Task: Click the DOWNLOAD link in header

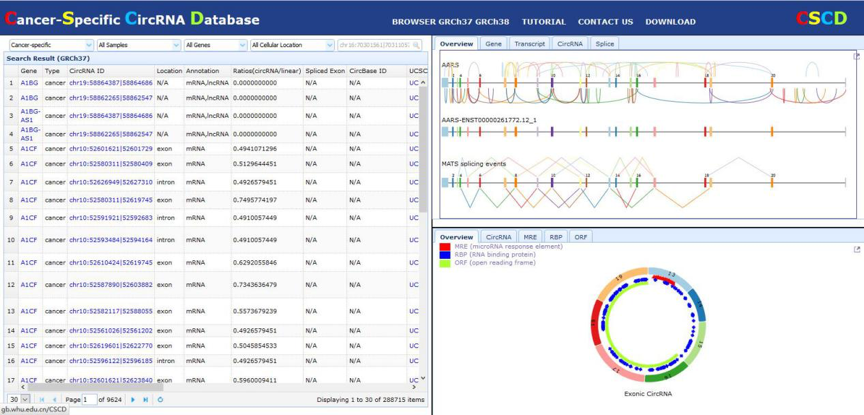Action: tap(670, 21)
